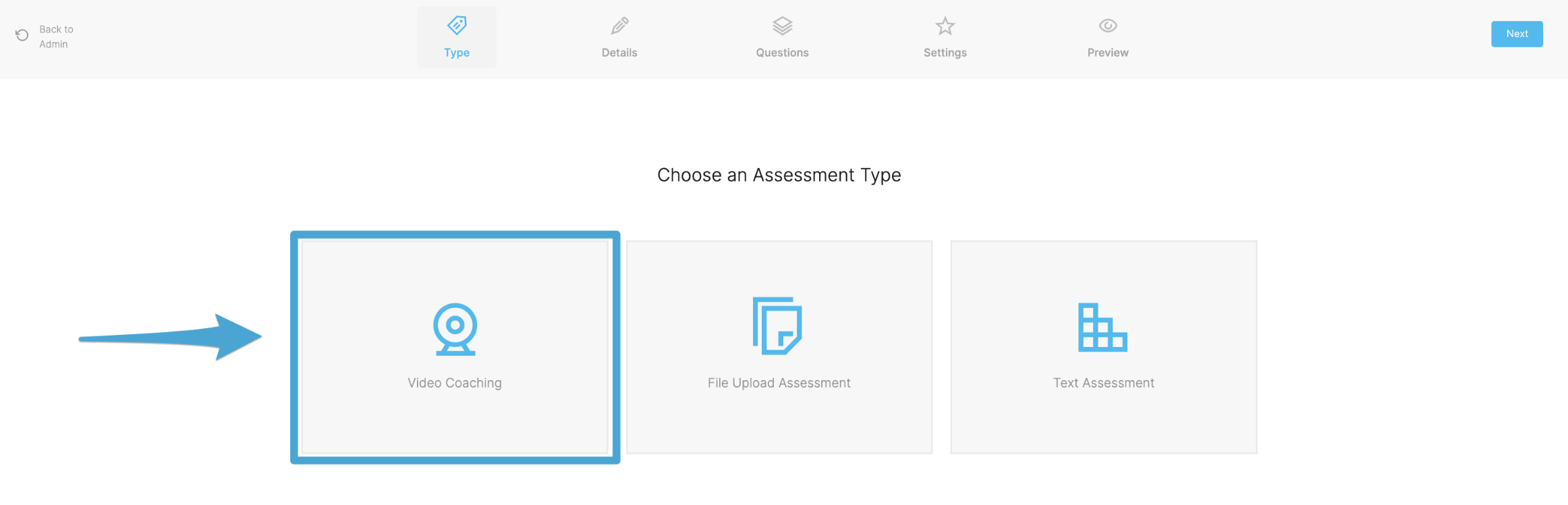This screenshot has height=505, width=1568.
Task: Click the Text Assessment grid icon
Action: (x=1102, y=327)
